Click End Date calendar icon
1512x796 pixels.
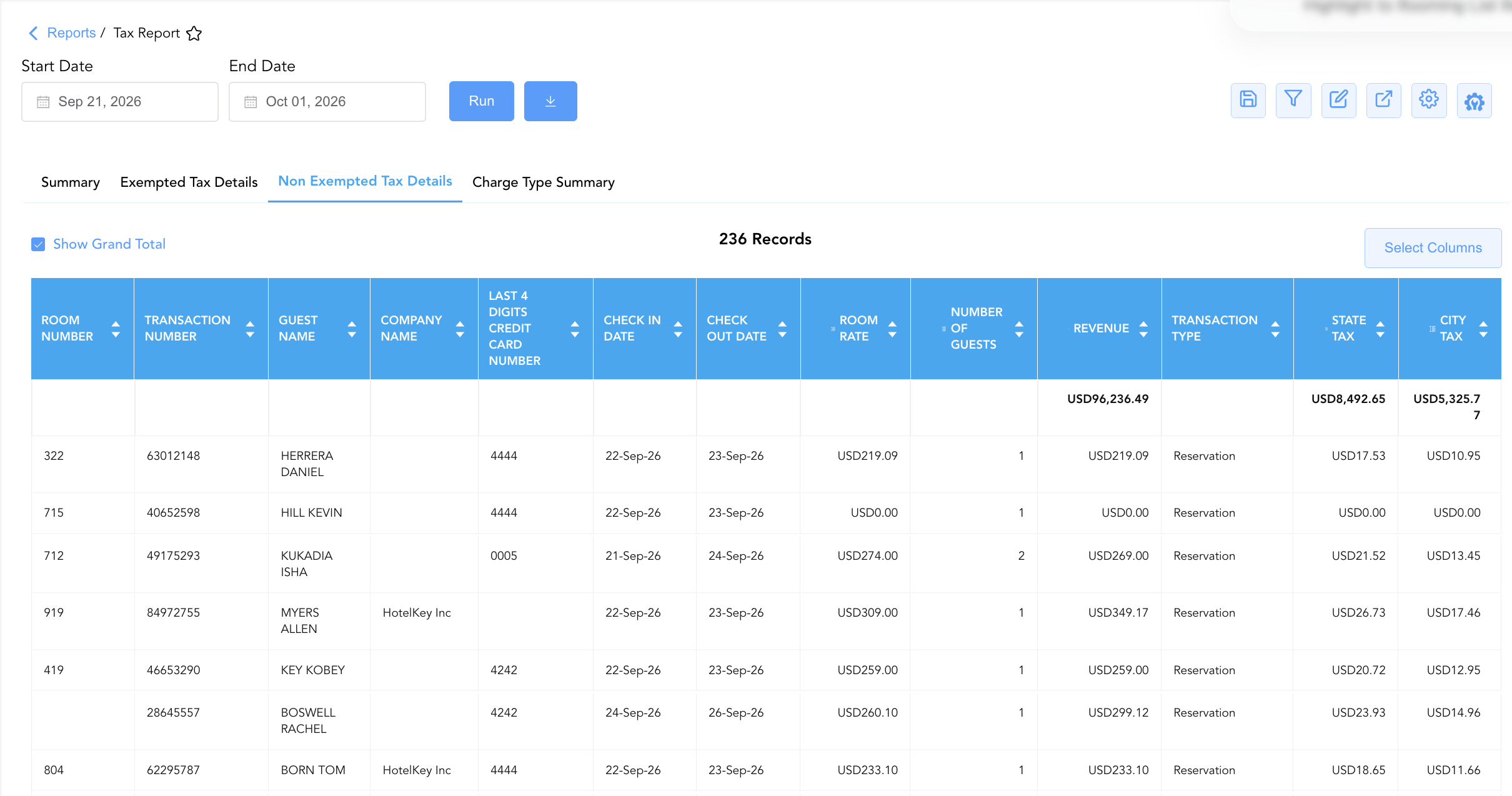tap(251, 102)
